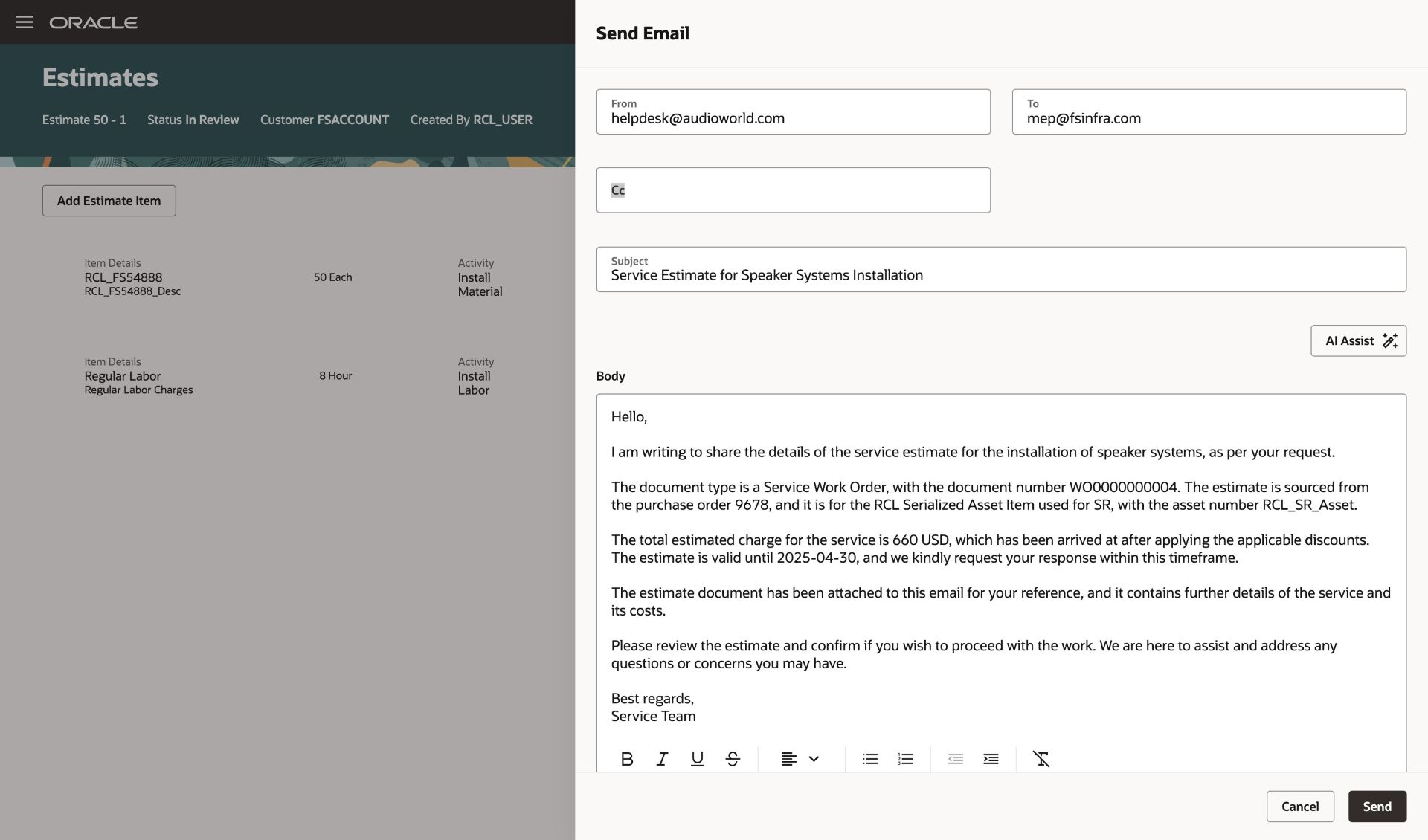Insert a bulleted list

click(870, 759)
